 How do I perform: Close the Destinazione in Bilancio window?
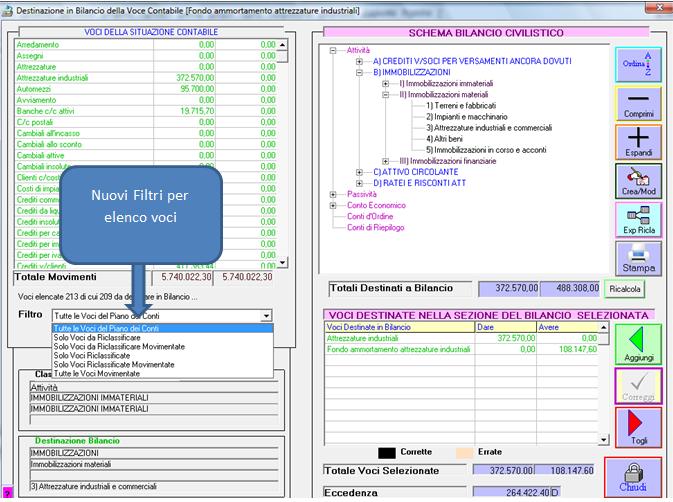tap(659, 7)
